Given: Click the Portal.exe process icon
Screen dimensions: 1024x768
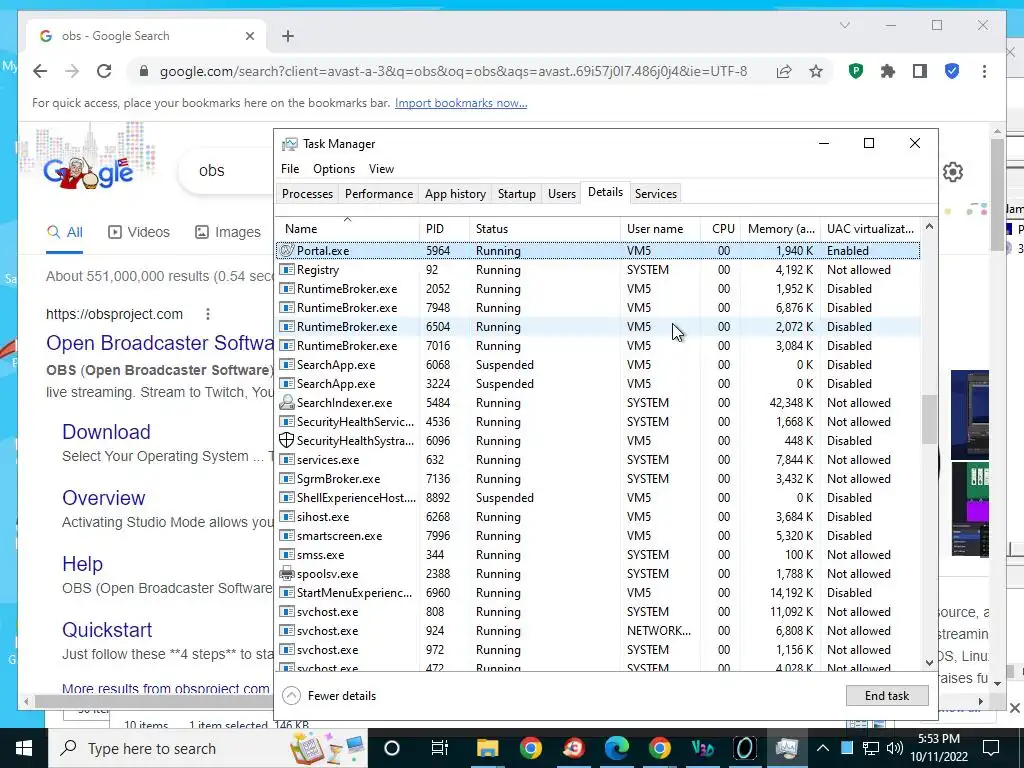Looking at the screenshot, I should pos(287,250).
